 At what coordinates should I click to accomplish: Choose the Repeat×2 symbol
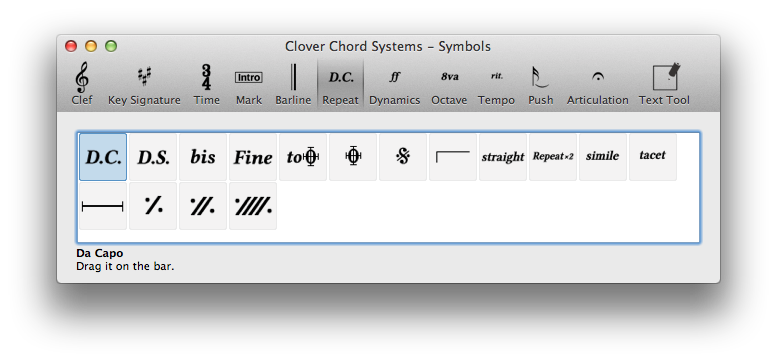click(x=553, y=157)
